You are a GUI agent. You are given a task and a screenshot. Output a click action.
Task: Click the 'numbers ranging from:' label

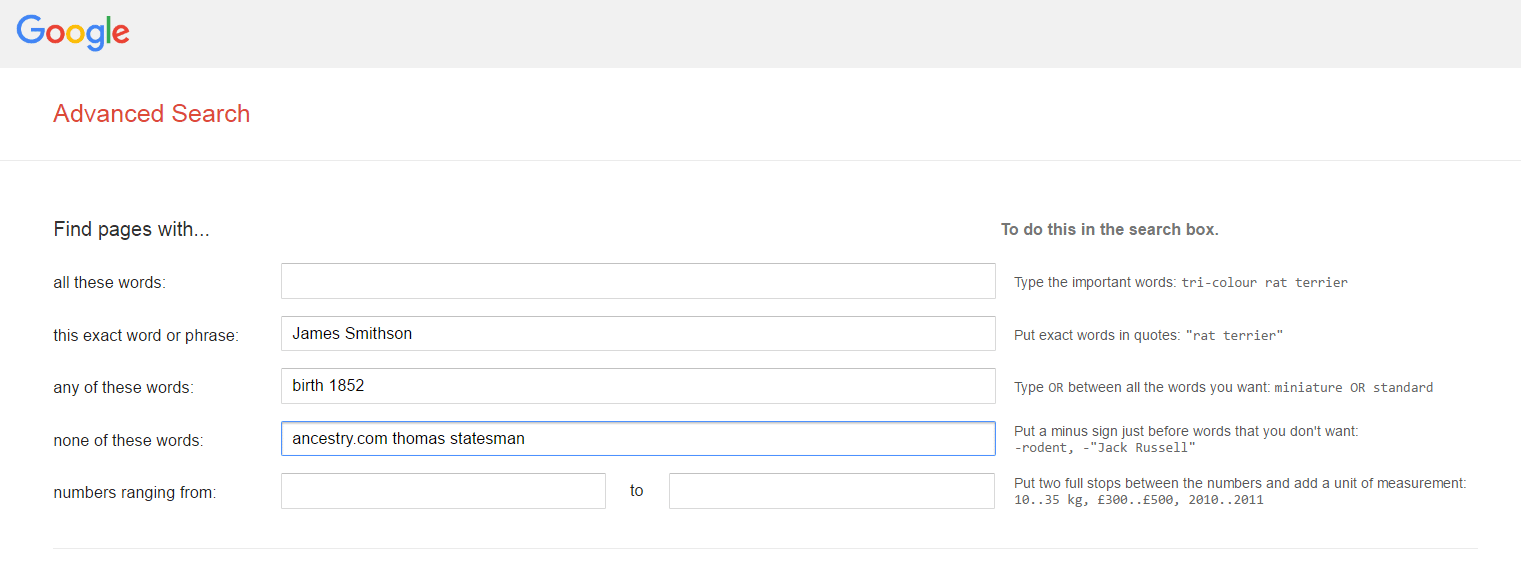[x=135, y=493]
